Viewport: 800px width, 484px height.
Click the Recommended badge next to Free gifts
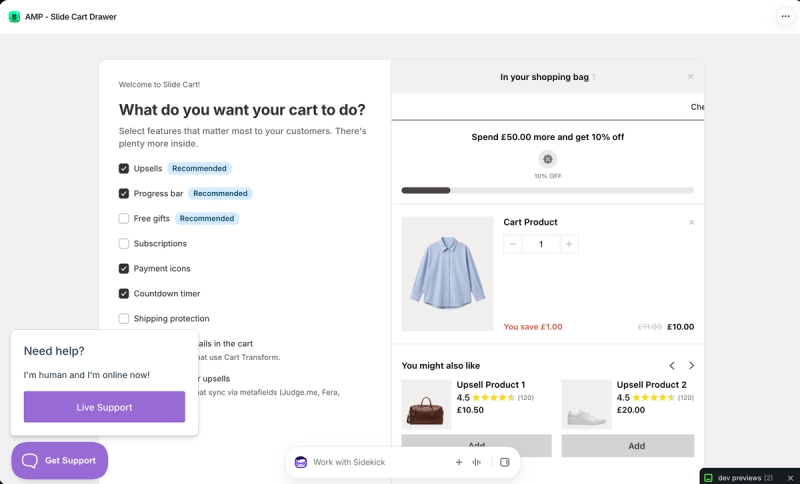207,218
